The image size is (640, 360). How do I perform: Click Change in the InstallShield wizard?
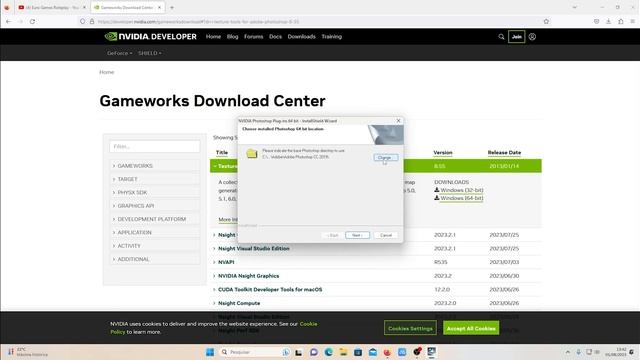click(385, 158)
